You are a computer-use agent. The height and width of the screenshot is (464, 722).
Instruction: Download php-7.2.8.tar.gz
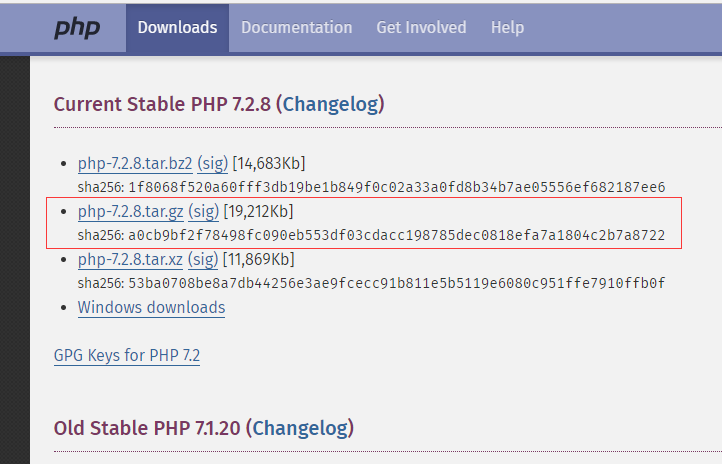(x=130, y=211)
